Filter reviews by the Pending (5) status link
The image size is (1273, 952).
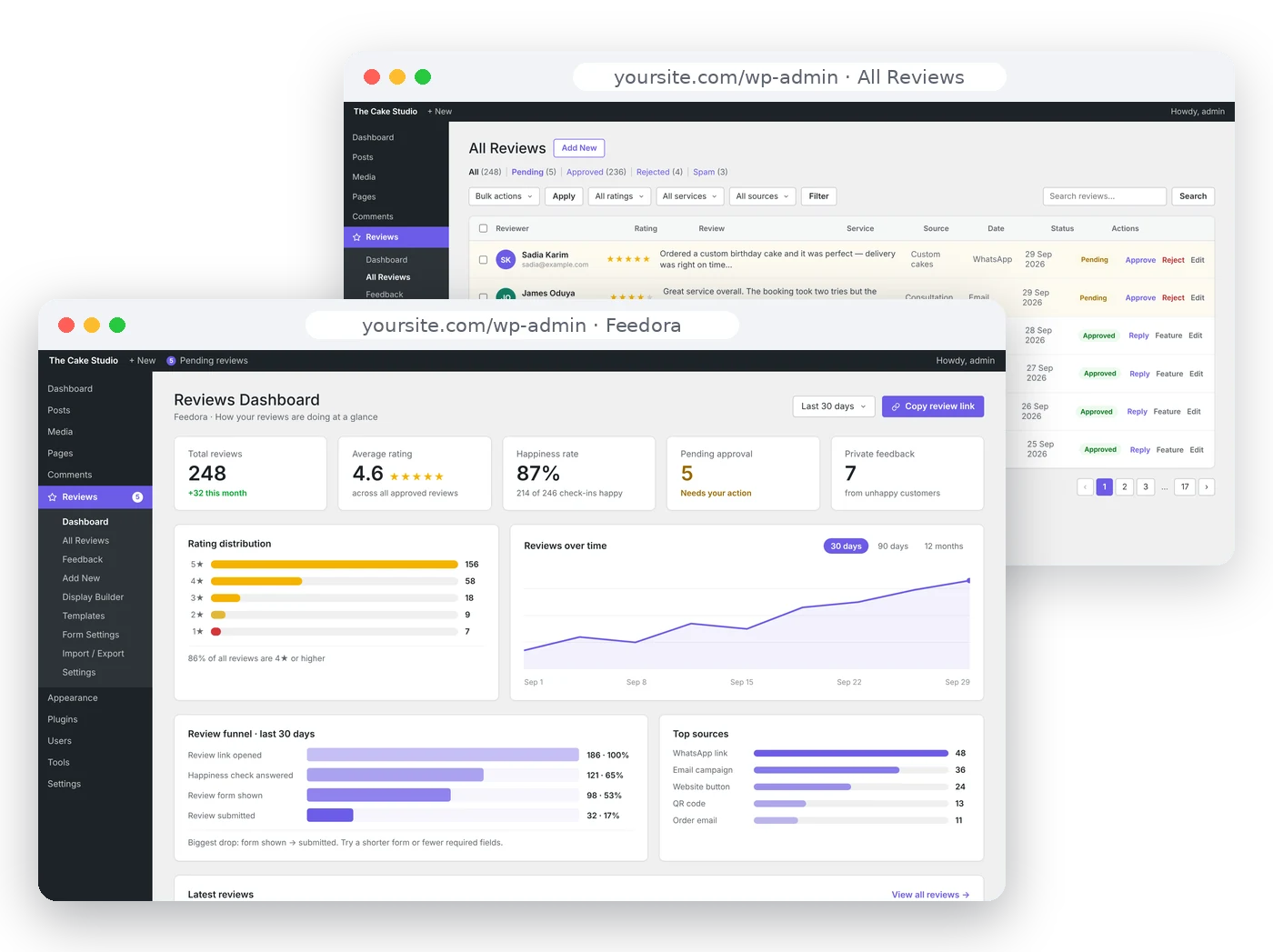534,172
